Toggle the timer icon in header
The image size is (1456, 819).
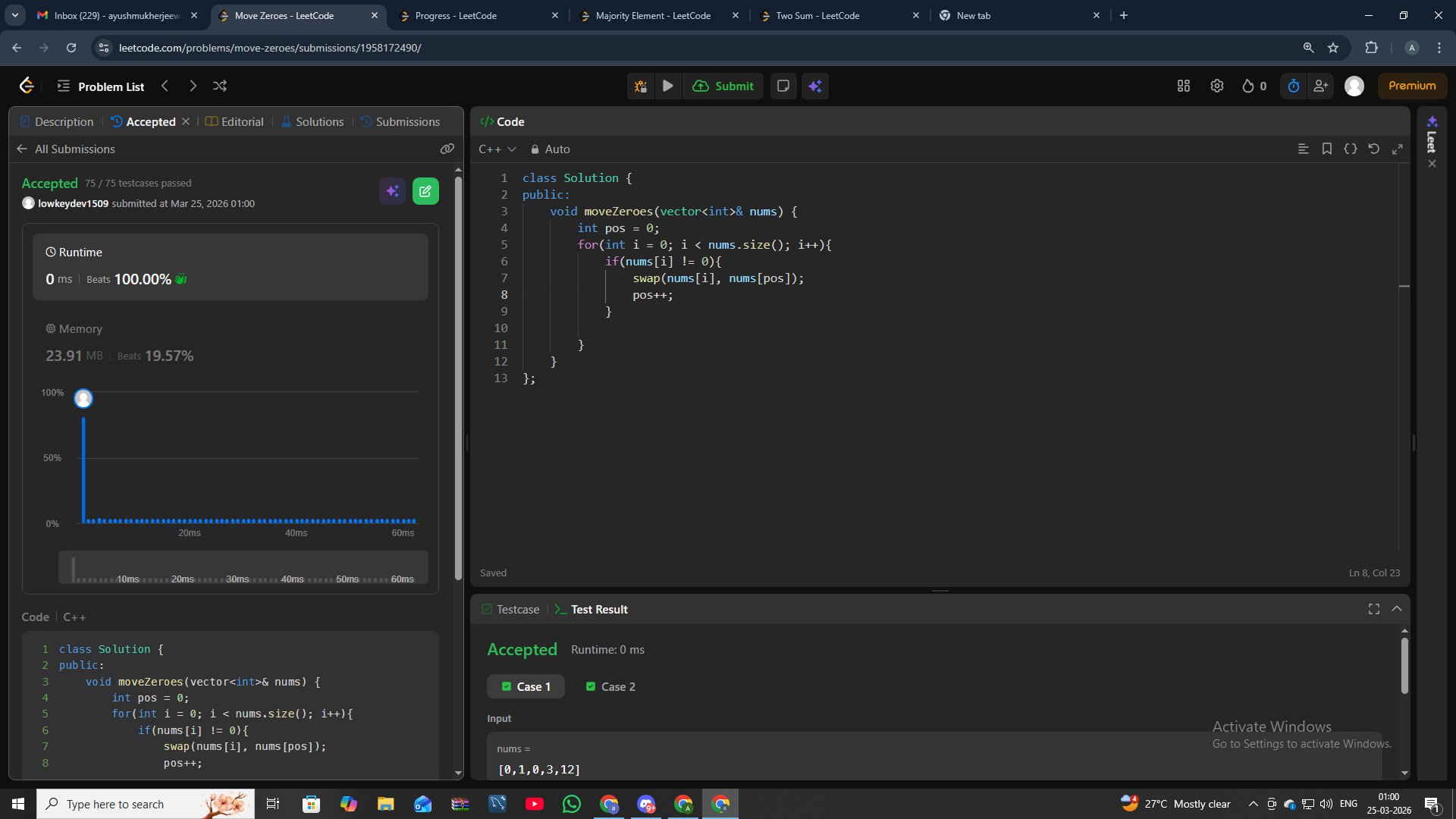[x=1294, y=86]
